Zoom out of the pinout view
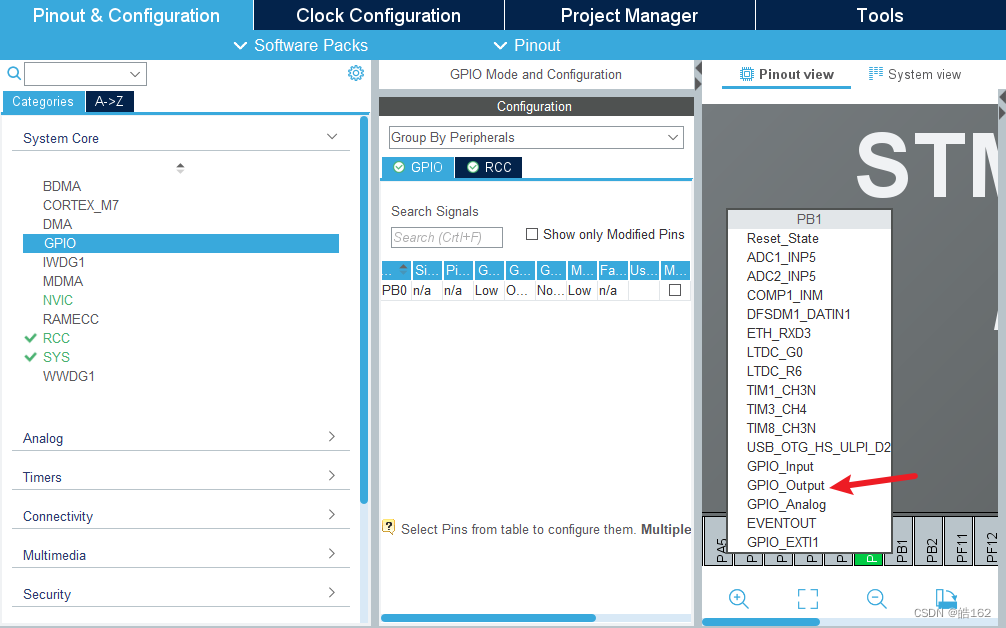 876,598
